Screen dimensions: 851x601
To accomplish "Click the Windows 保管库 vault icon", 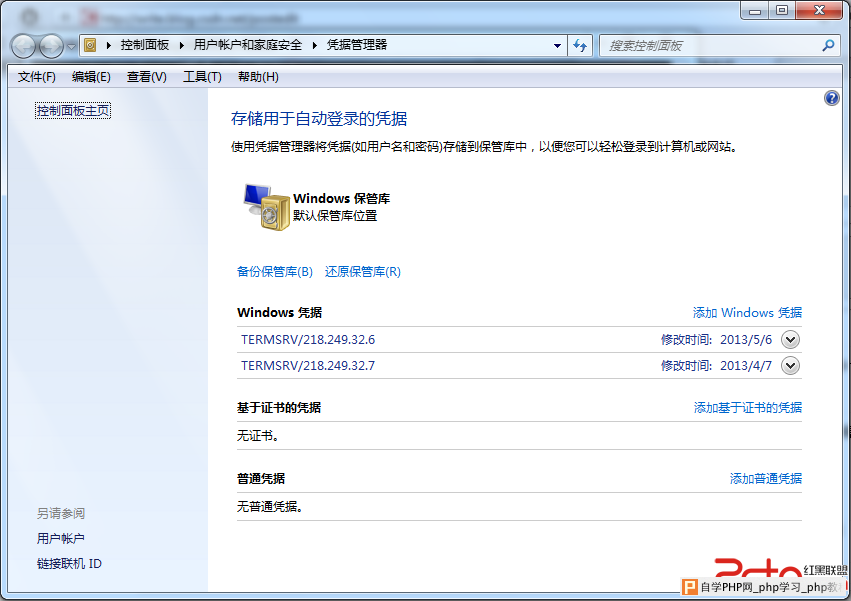I will click(x=265, y=207).
